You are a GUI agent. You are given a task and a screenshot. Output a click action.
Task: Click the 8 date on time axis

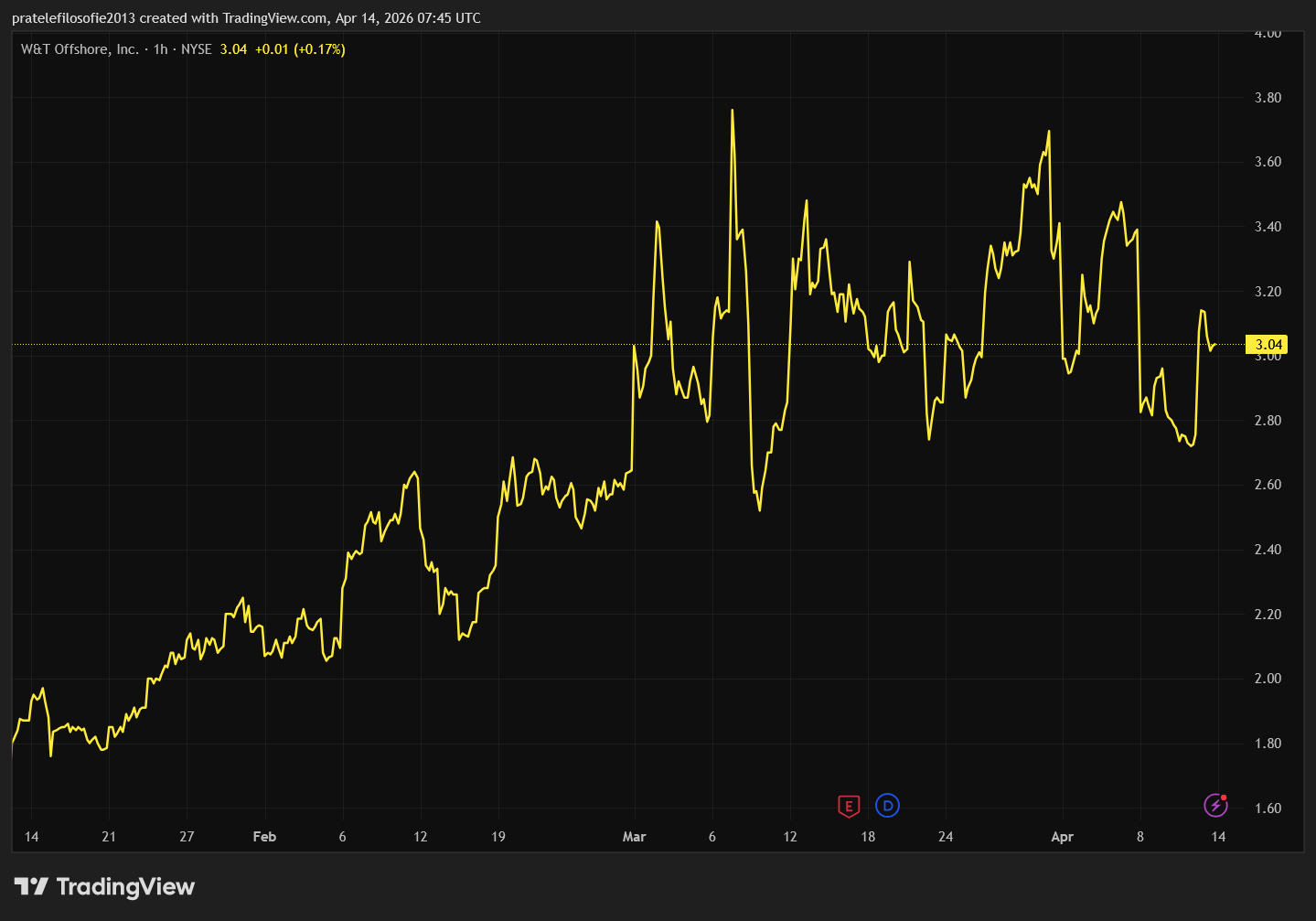coord(1140,837)
